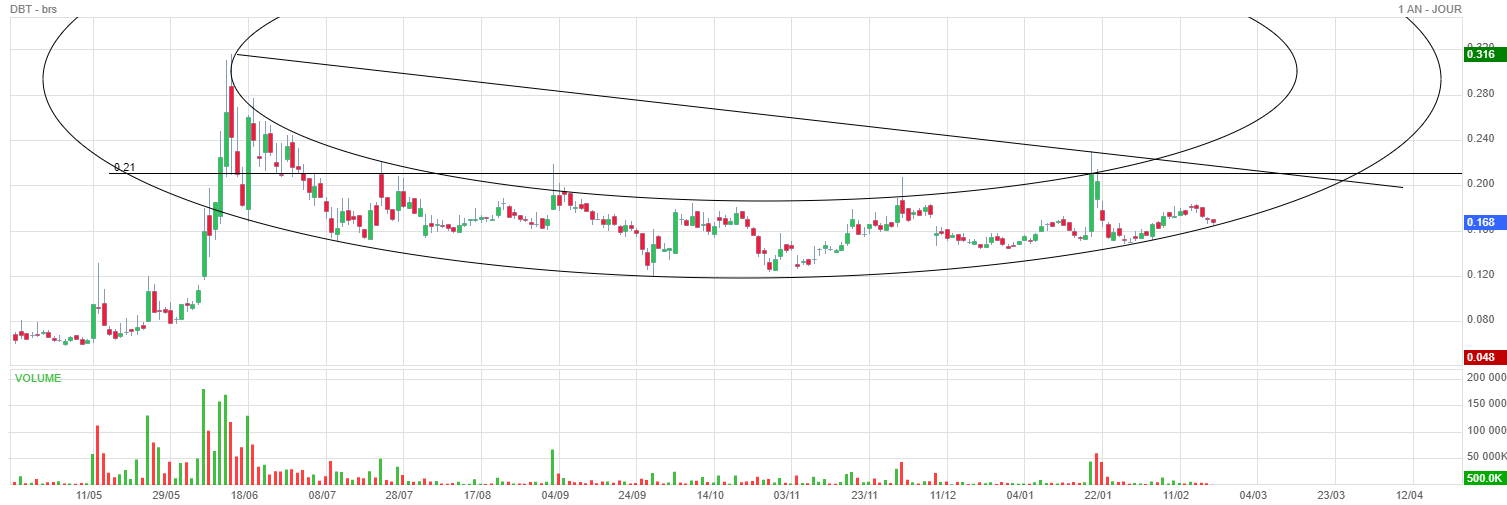This screenshot has height=505, width=1507.
Task: Click the 11/02 date on time axis
Action: point(1176,495)
